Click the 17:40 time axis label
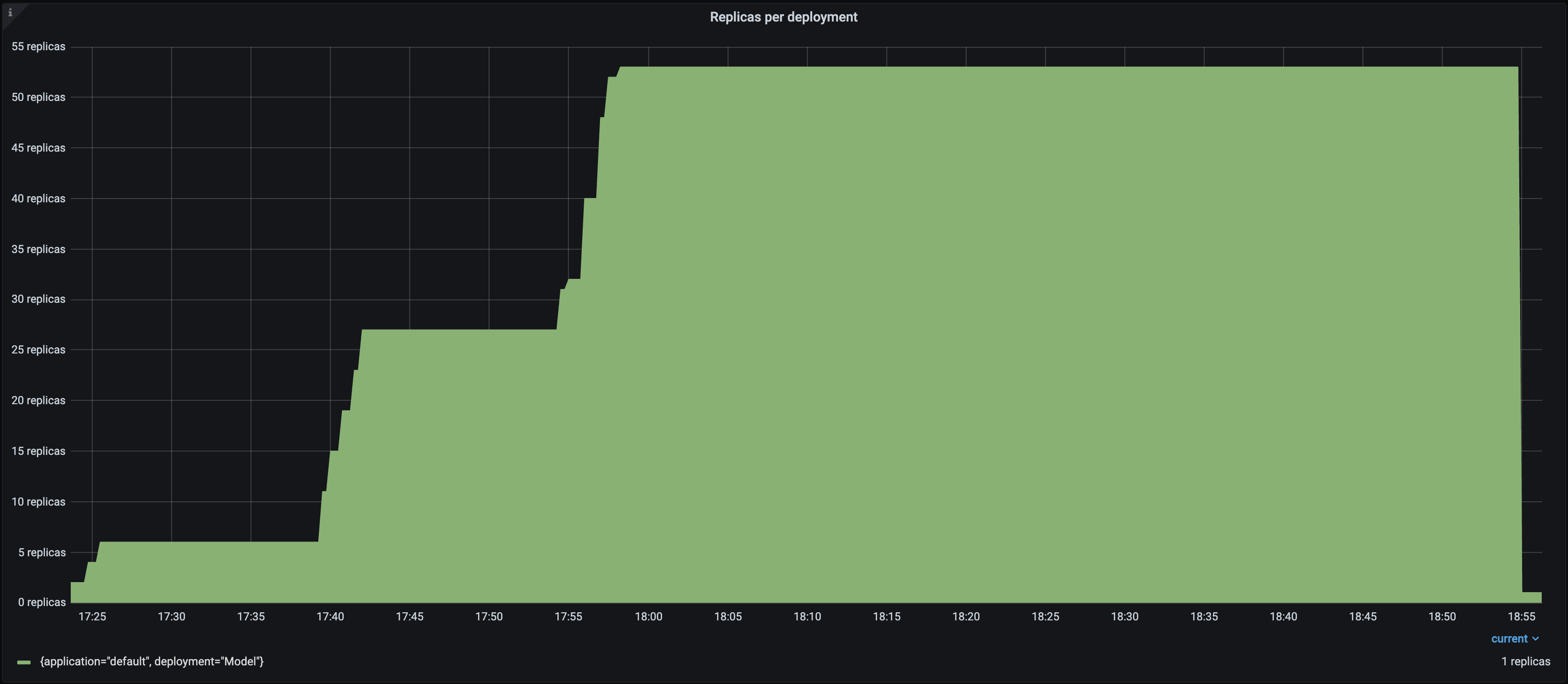The width and height of the screenshot is (1568, 684). click(330, 617)
